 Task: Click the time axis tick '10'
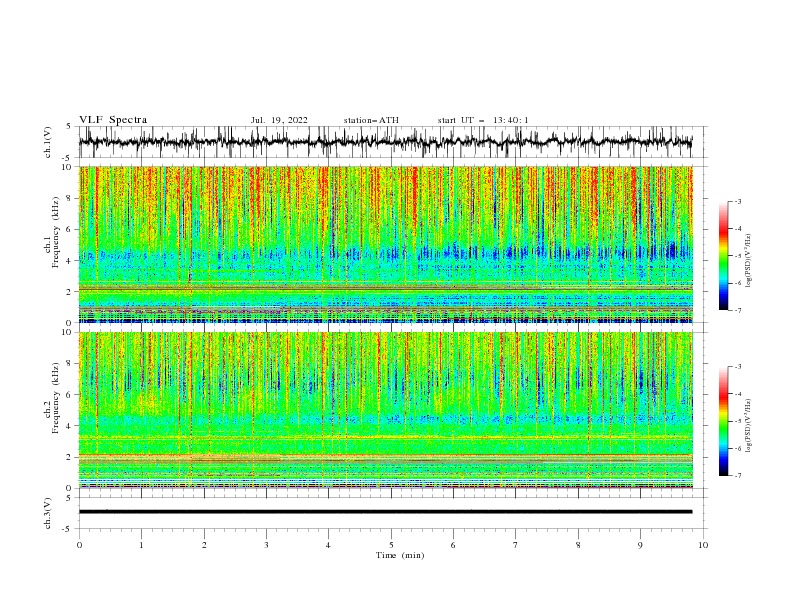(703, 545)
